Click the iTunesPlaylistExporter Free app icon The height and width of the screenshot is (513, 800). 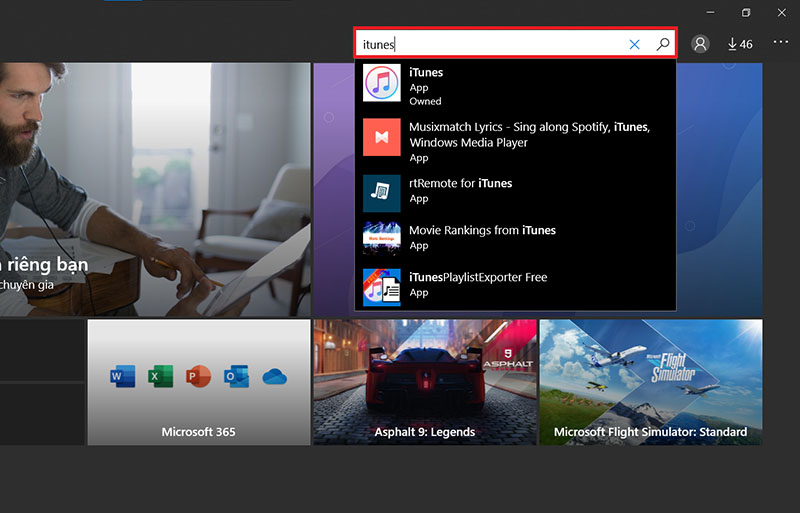click(x=382, y=285)
